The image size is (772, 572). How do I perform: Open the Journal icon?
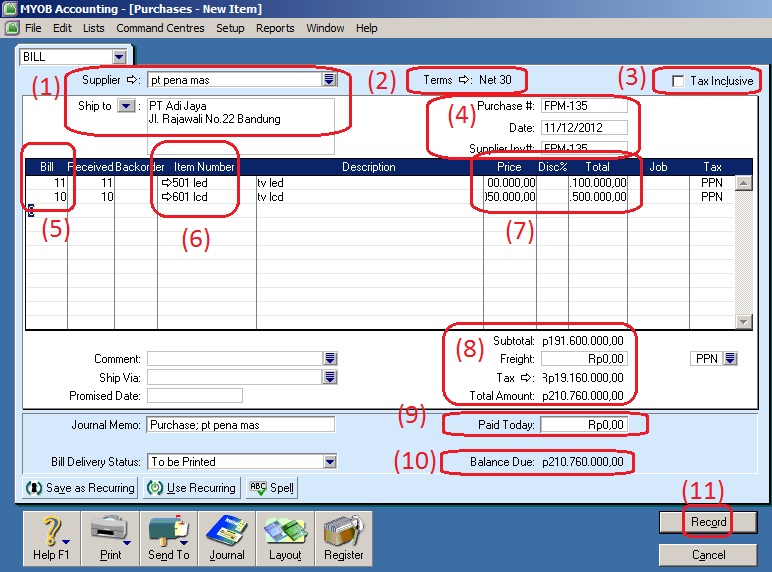(226, 539)
